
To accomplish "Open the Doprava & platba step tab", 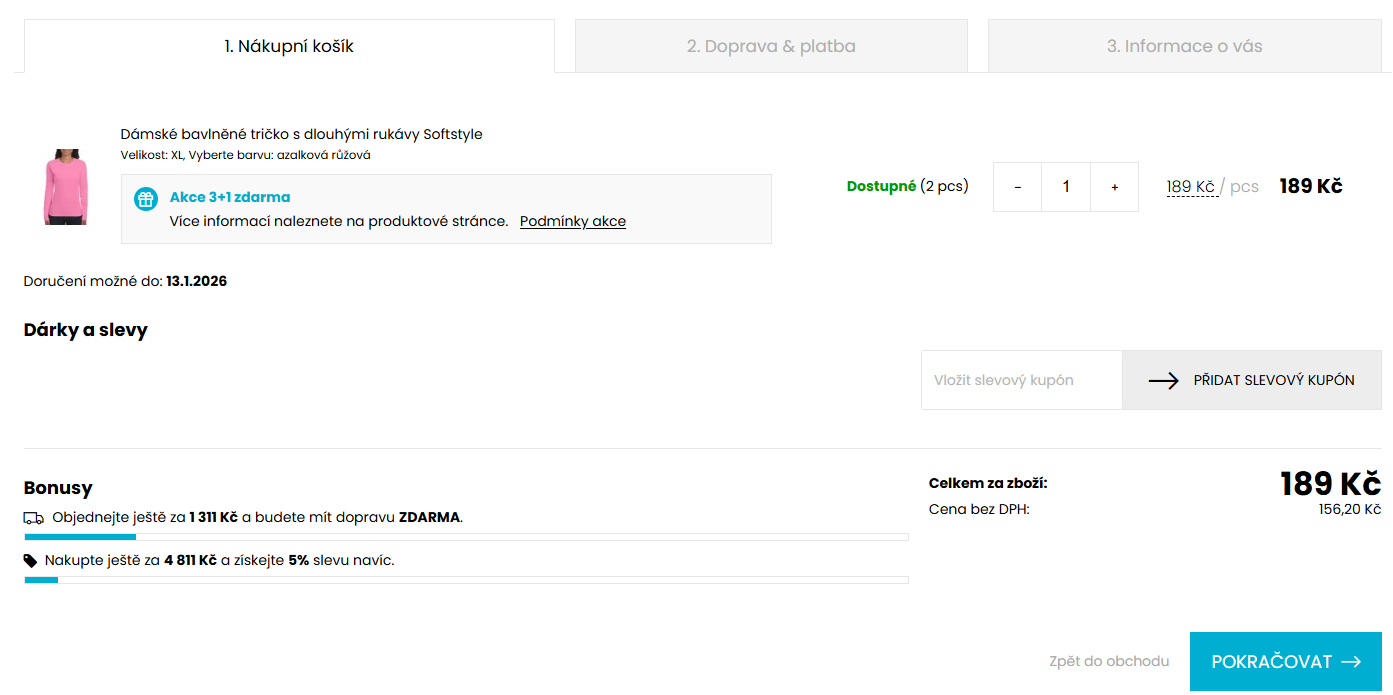I will click(770, 46).
